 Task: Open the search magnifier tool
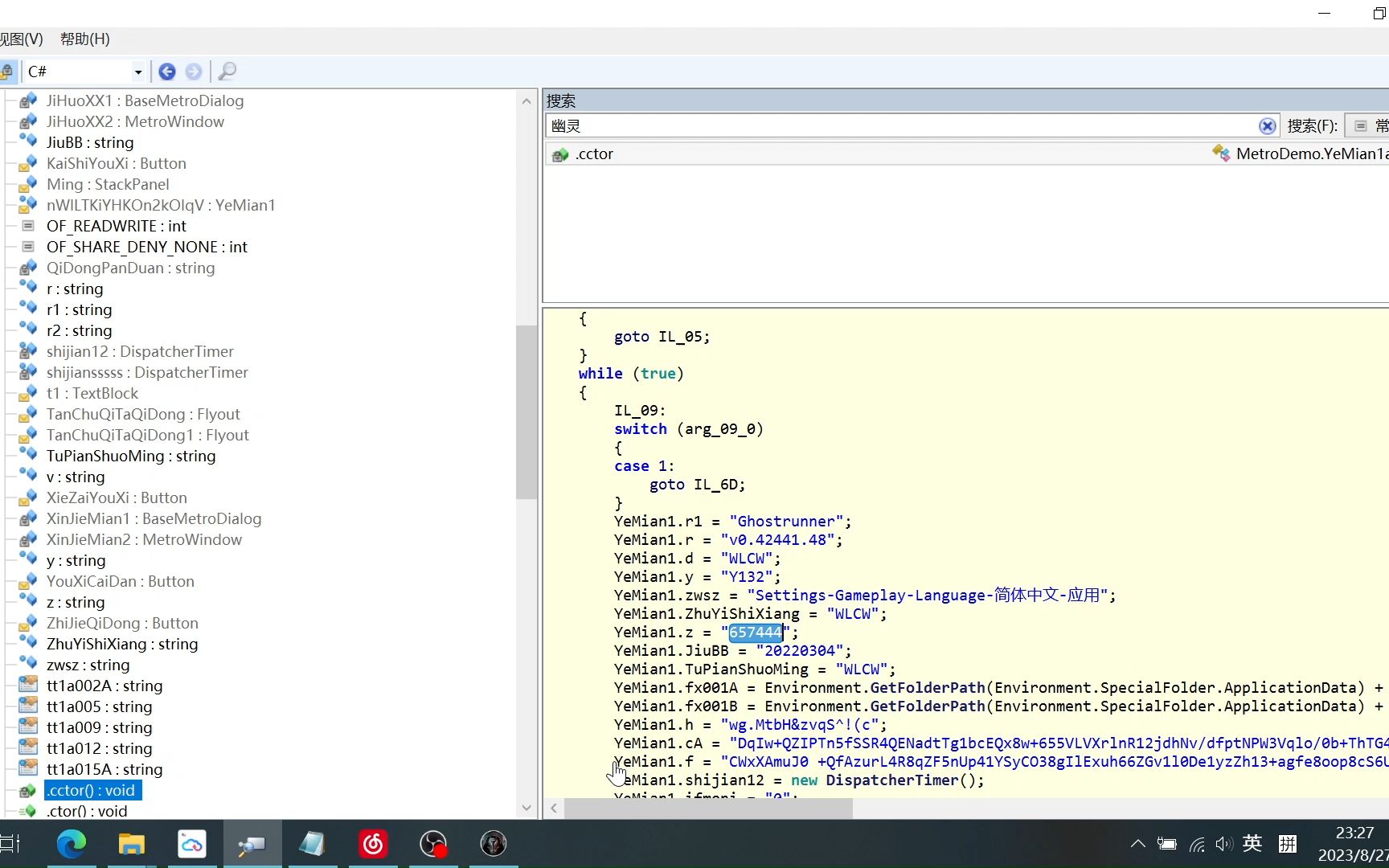[x=227, y=72]
